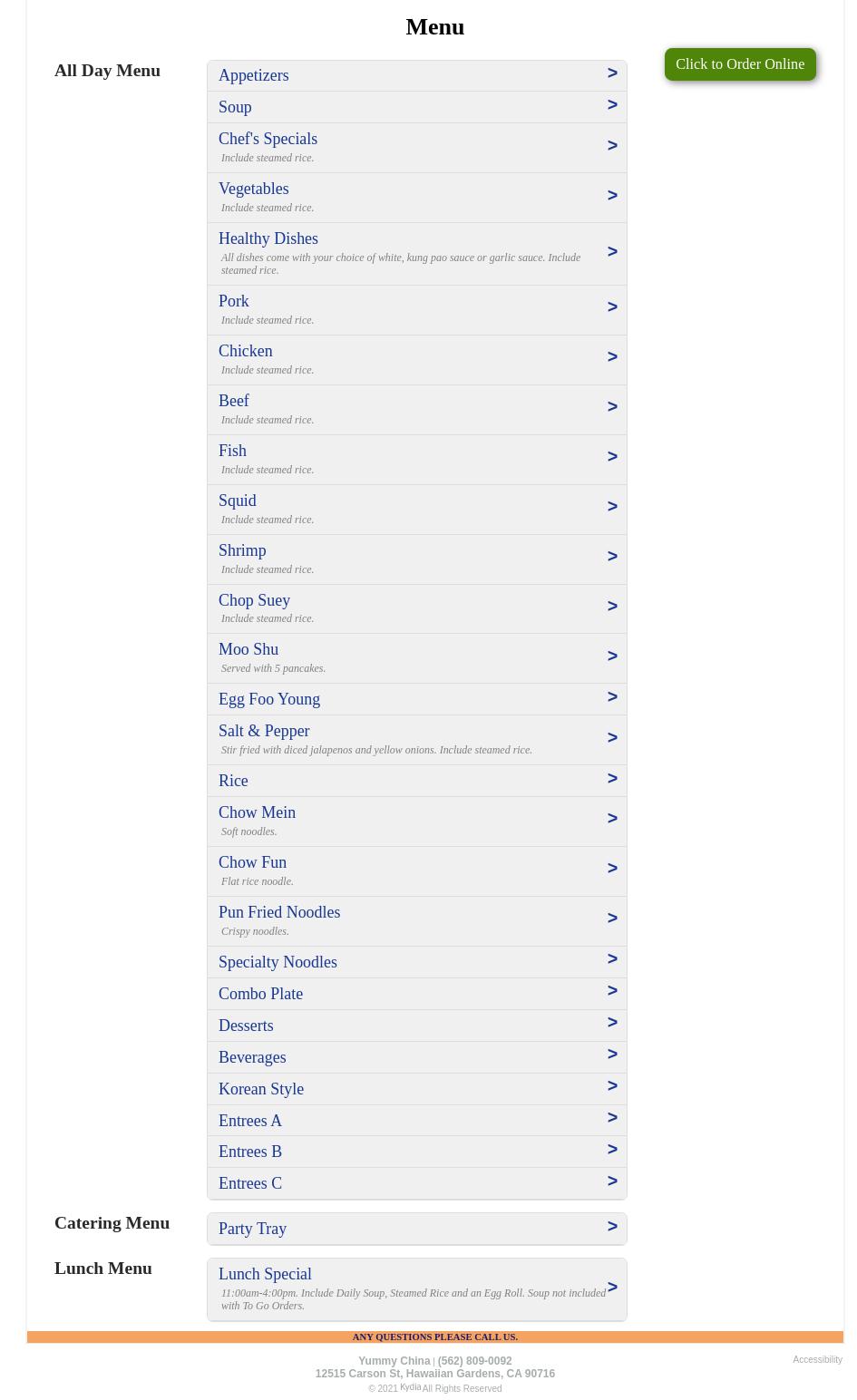Click the arrow next to Korean Style

pos(612,1086)
